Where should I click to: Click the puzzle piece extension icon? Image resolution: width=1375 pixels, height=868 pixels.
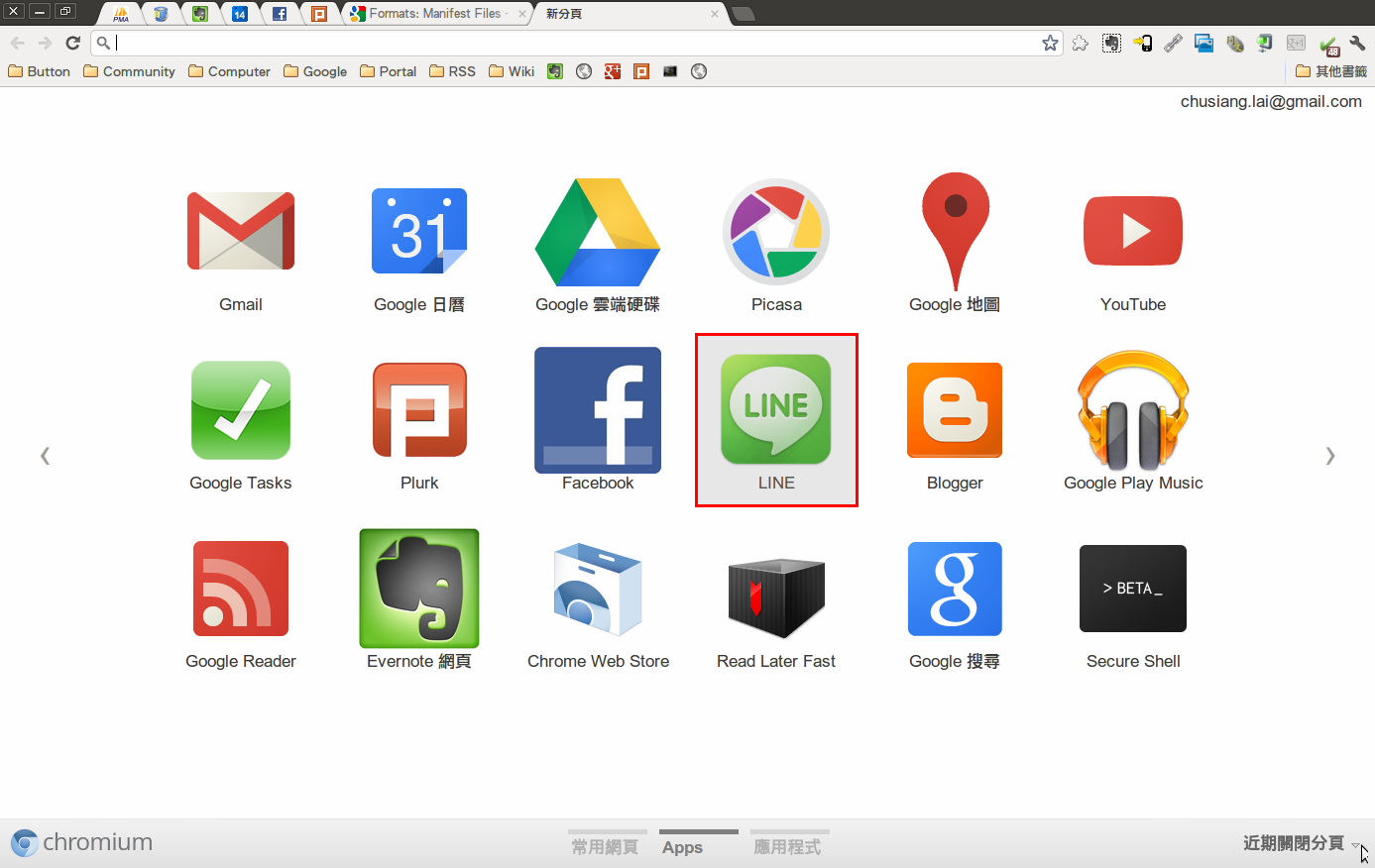click(1081, 43)
